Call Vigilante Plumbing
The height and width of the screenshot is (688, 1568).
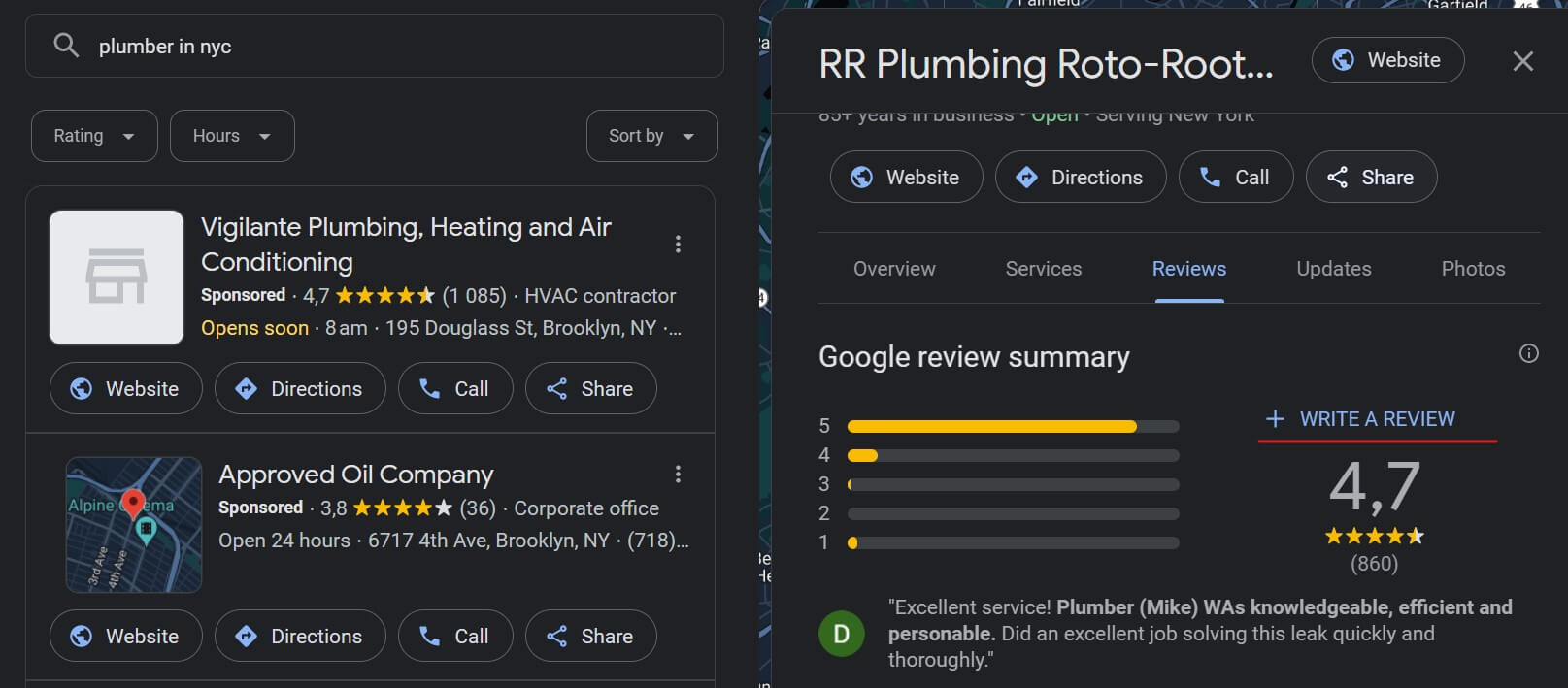(455, 388)
